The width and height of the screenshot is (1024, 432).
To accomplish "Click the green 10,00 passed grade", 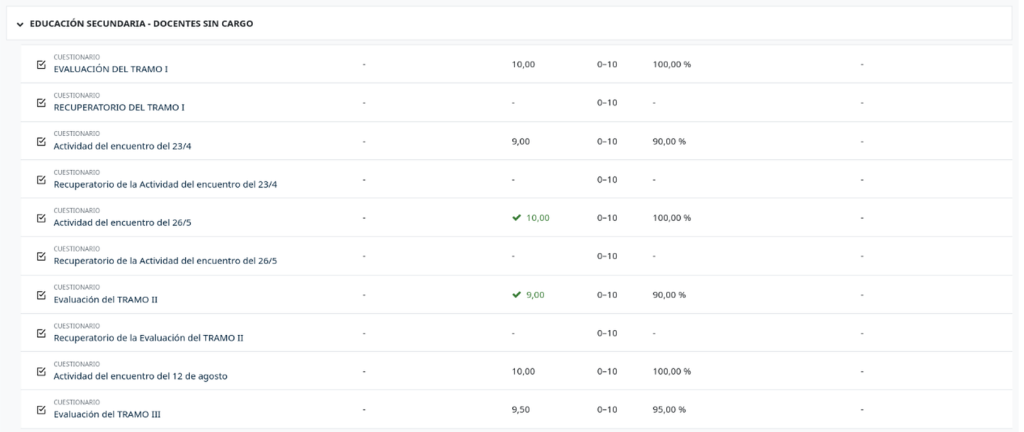I will point(537,218).
